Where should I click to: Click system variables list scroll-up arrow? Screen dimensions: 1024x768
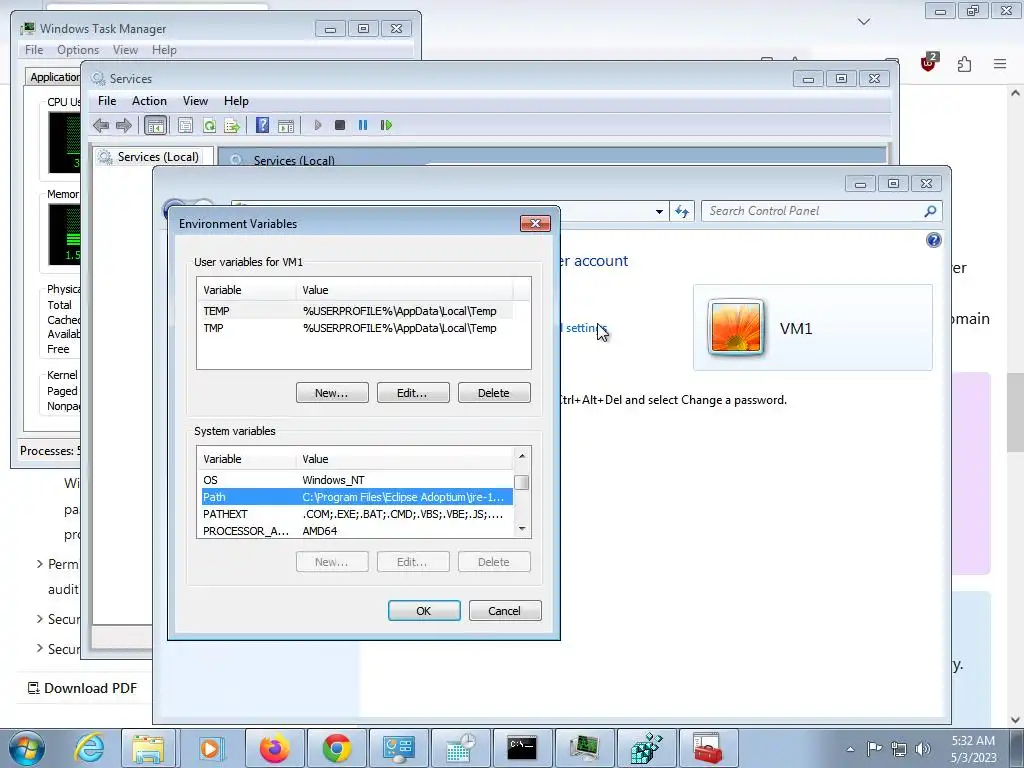[x=522, y=455]
